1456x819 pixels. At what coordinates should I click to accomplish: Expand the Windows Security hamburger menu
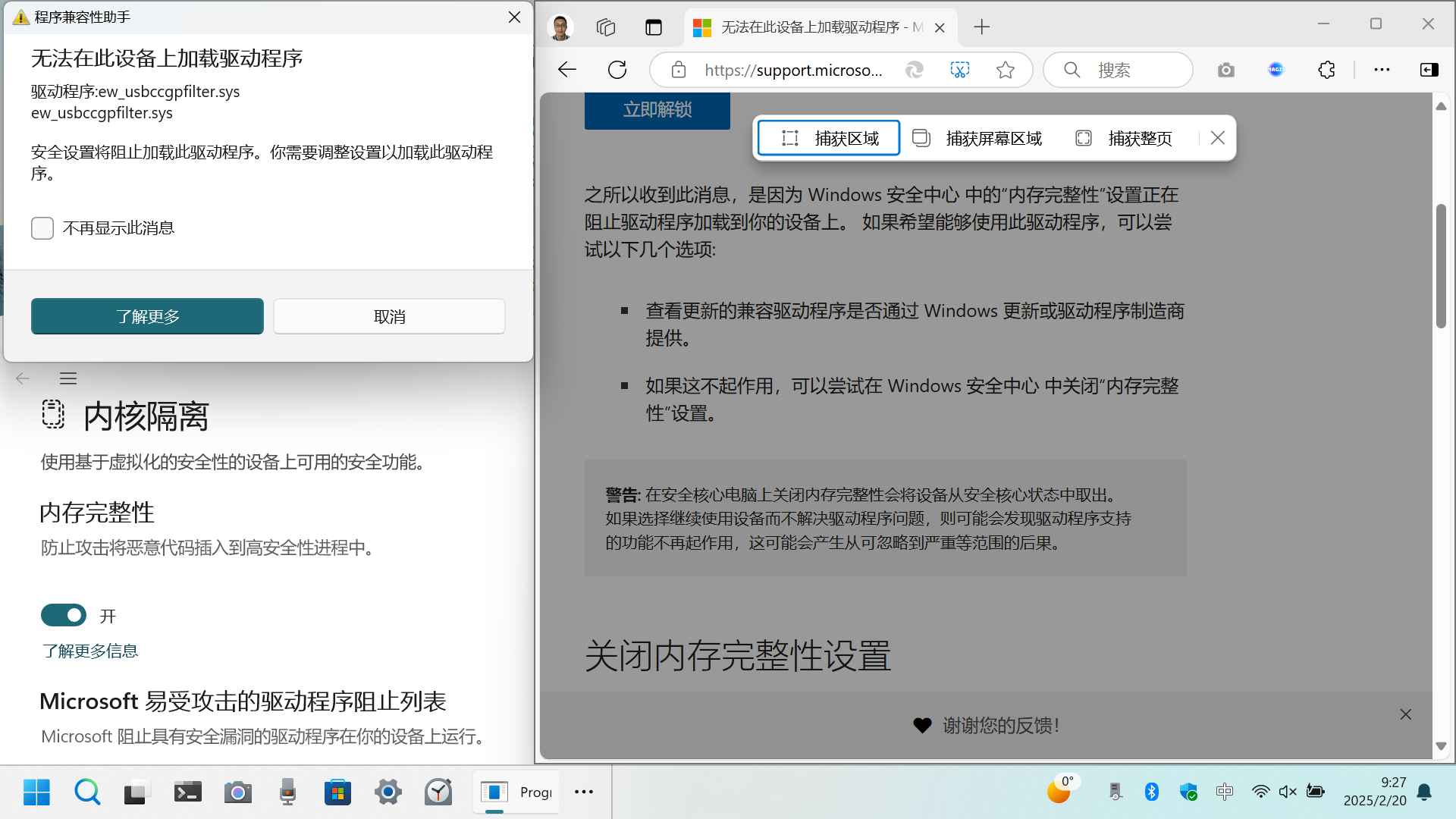[68, 378]
